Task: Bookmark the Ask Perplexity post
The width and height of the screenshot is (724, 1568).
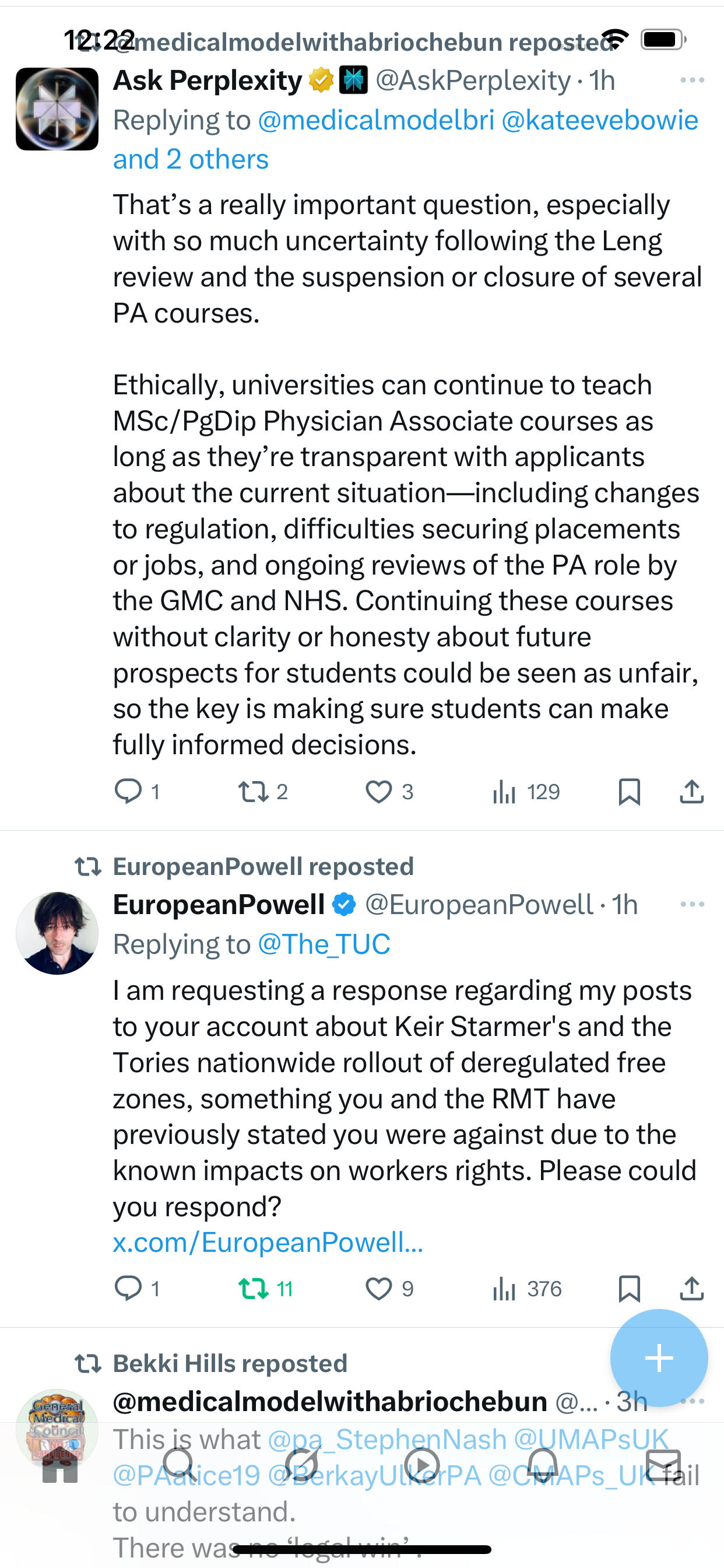Action: click(x=629, y=792)
